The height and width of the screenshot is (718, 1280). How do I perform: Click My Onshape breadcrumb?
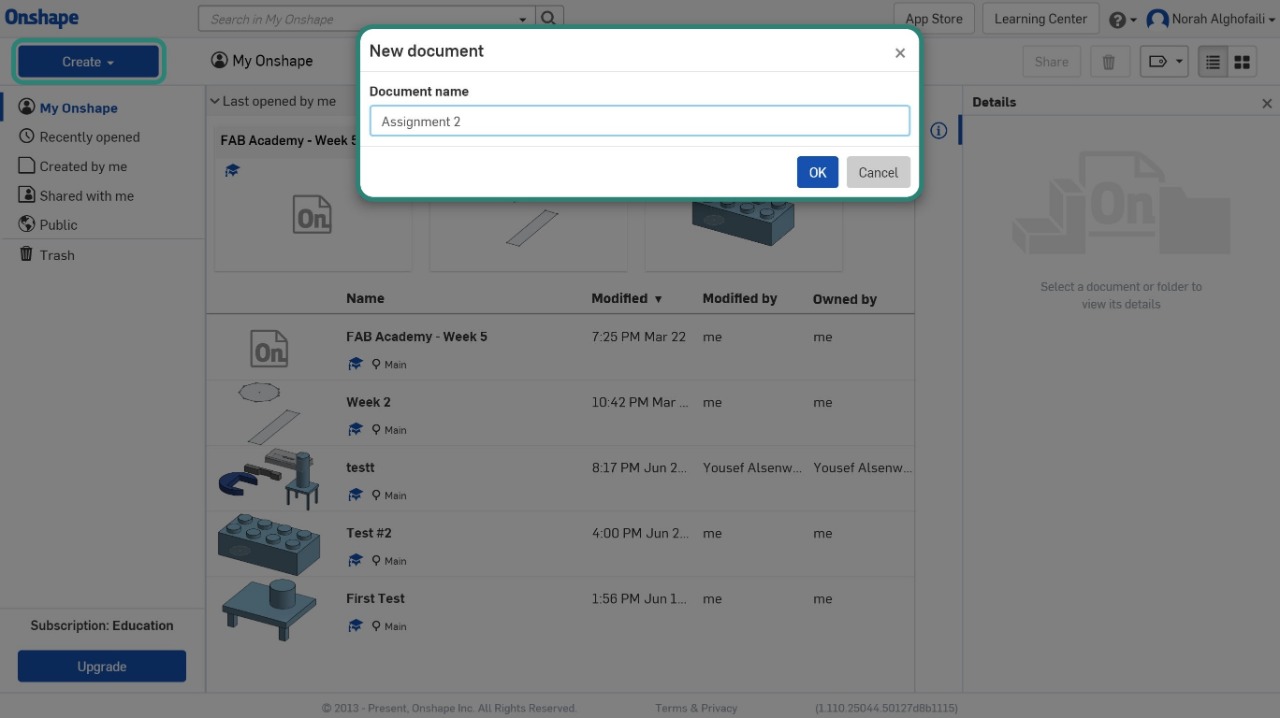coord(262,61)
